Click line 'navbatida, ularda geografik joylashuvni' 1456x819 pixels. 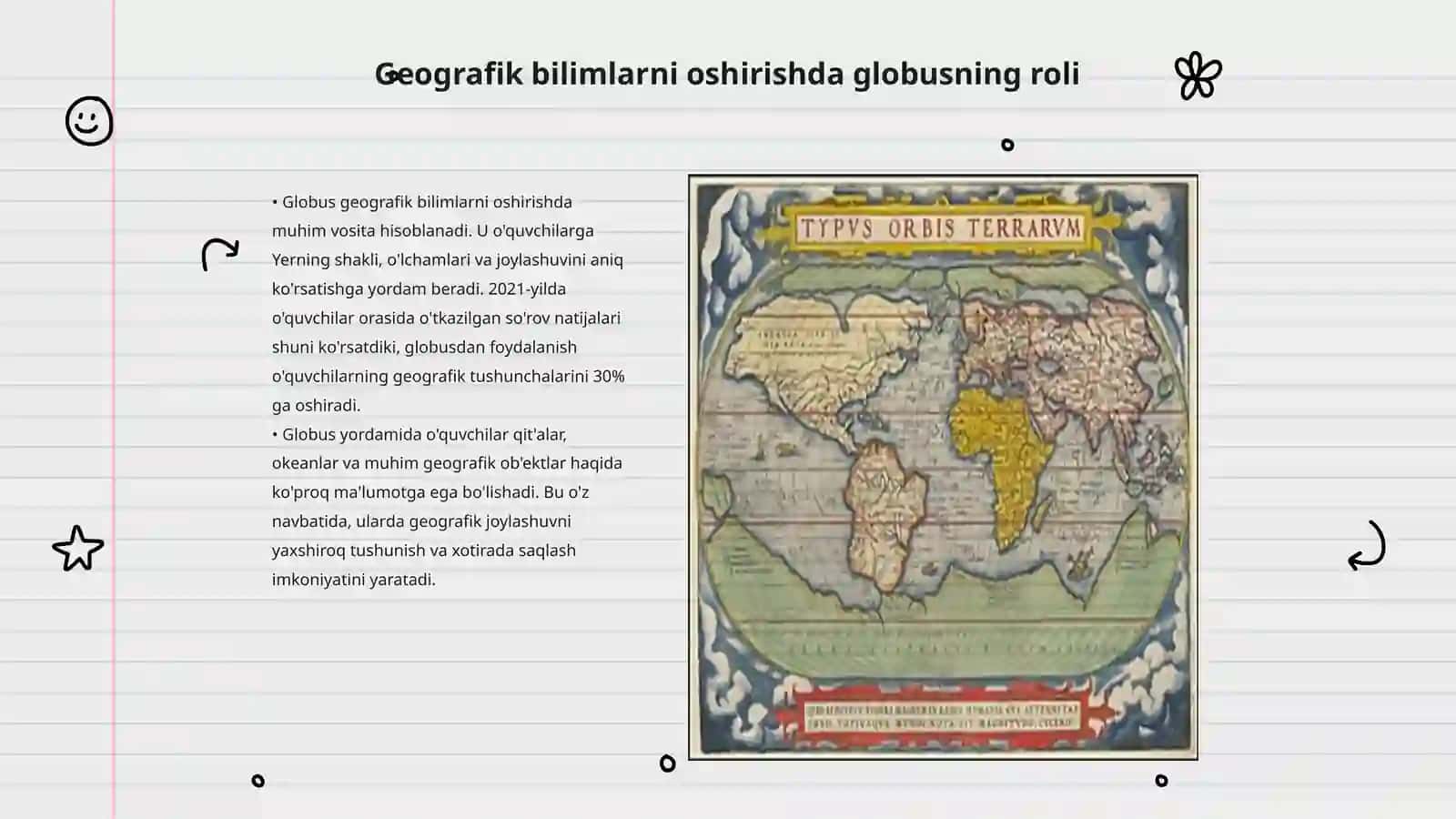point(421,521)
